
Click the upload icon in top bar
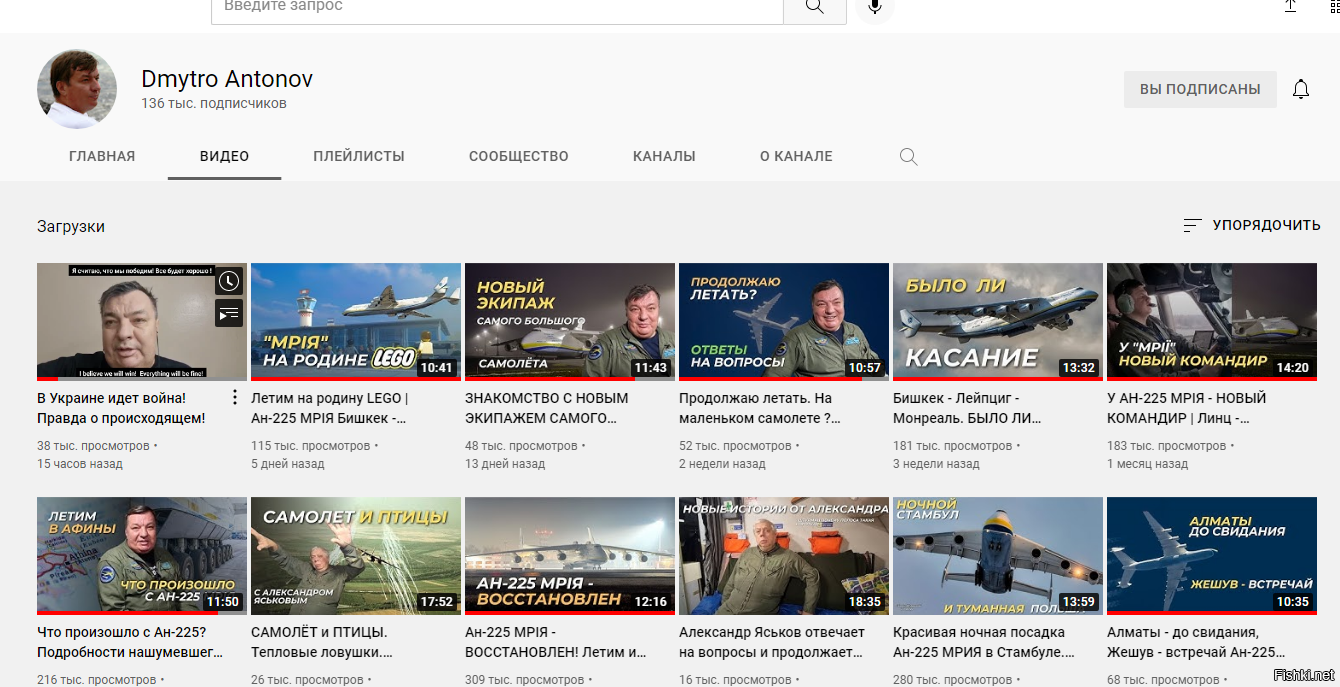coord(1290,6)
